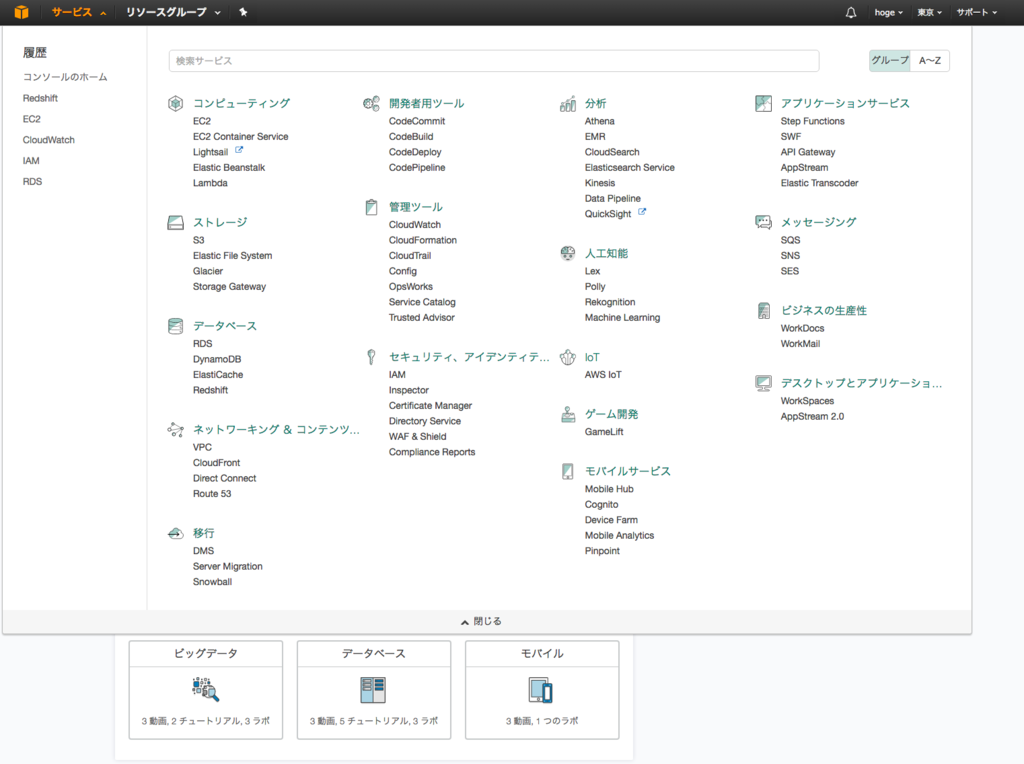This screenshot has height=764, width=1024.
Task: Click the デスクトップ monitor category icon
Action: 763,383
